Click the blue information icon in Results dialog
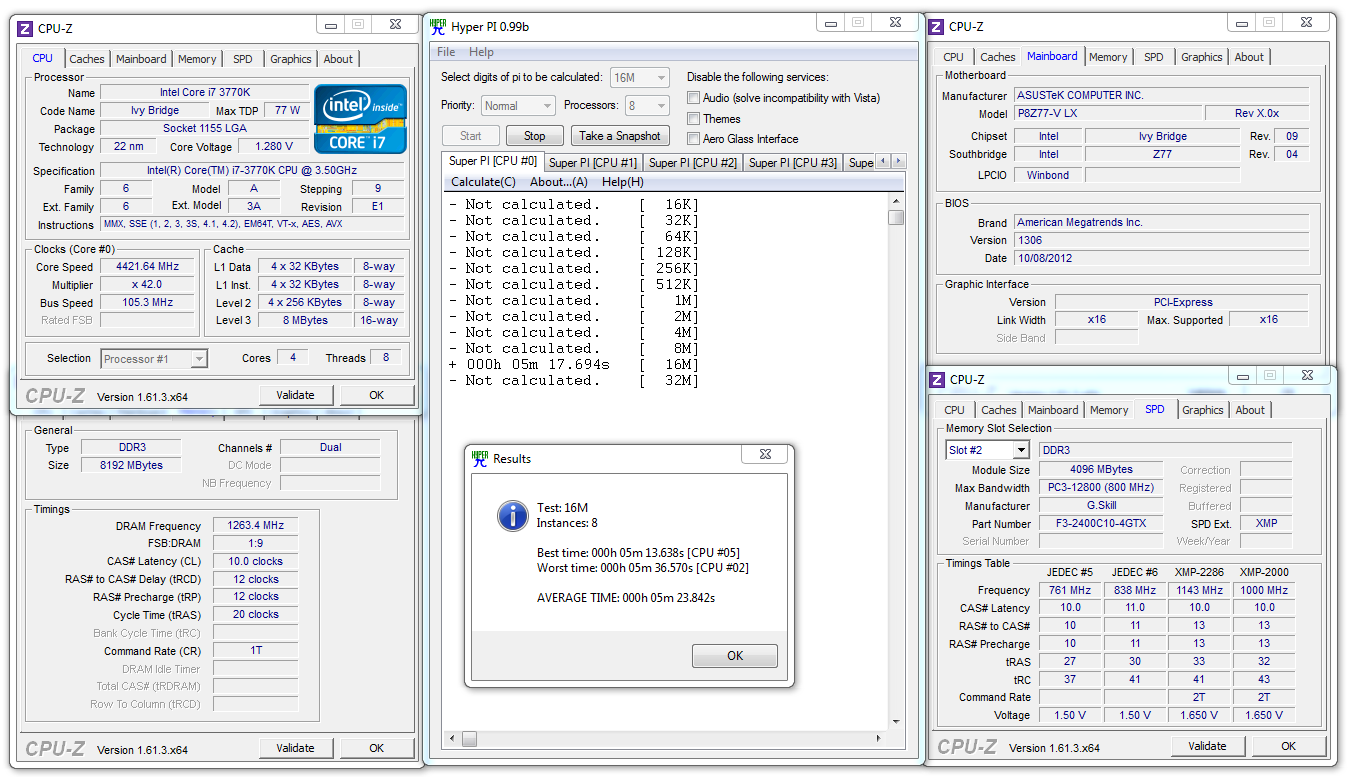This screenshot has height=777, width=1354. click(x=512, y=515)
